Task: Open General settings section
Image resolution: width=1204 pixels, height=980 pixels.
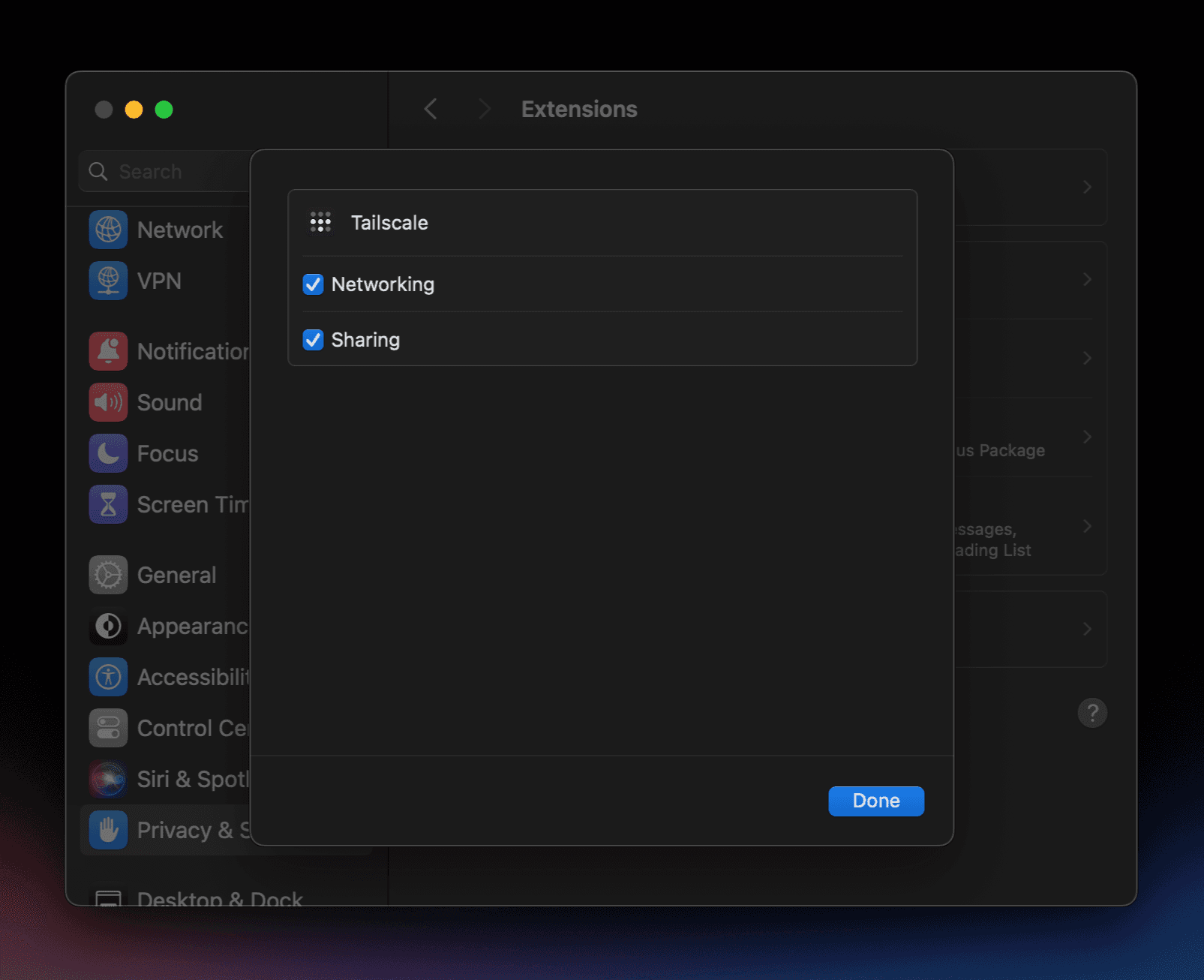Action: coord(108,575)
